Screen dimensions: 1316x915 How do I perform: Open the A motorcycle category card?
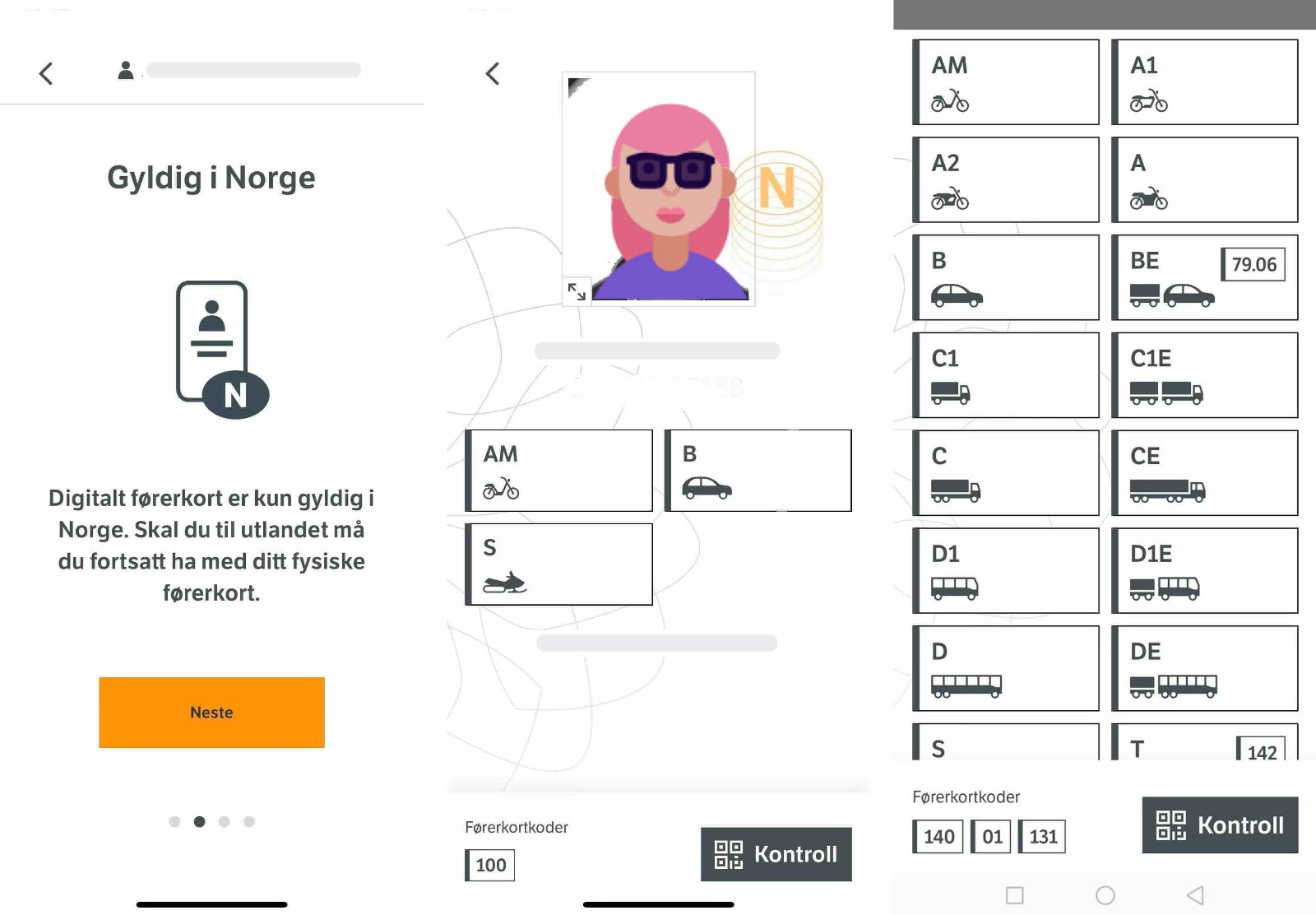pos(1205,179)
